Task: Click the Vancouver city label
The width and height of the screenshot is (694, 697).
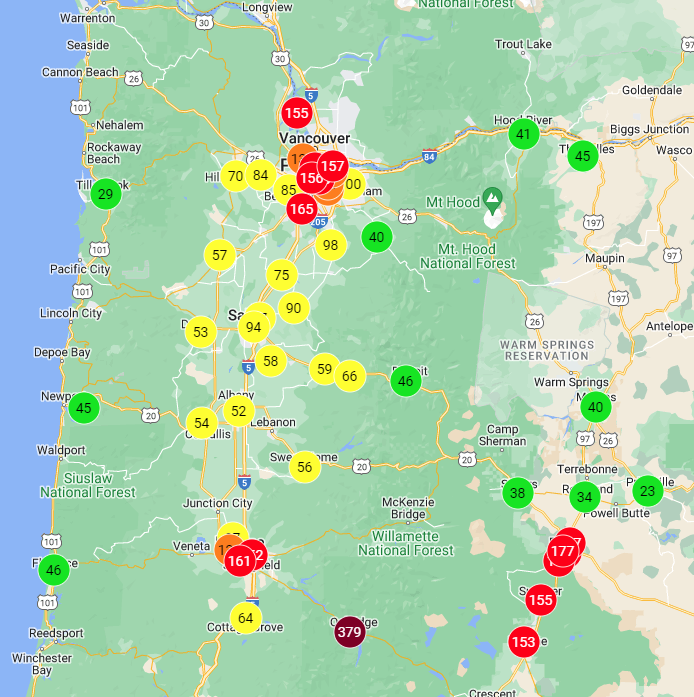Action: click(x=314, y=138)
